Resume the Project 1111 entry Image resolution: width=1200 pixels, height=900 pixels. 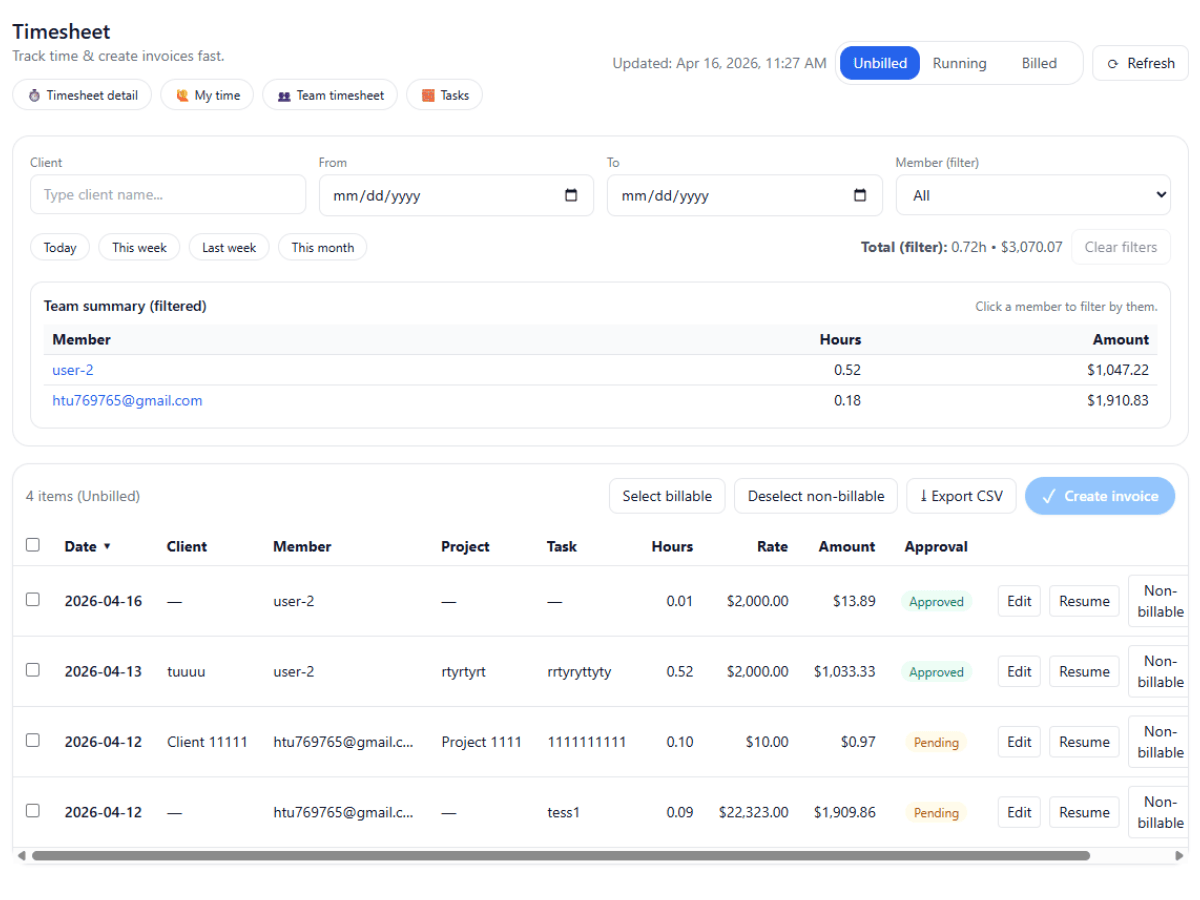1084,742
